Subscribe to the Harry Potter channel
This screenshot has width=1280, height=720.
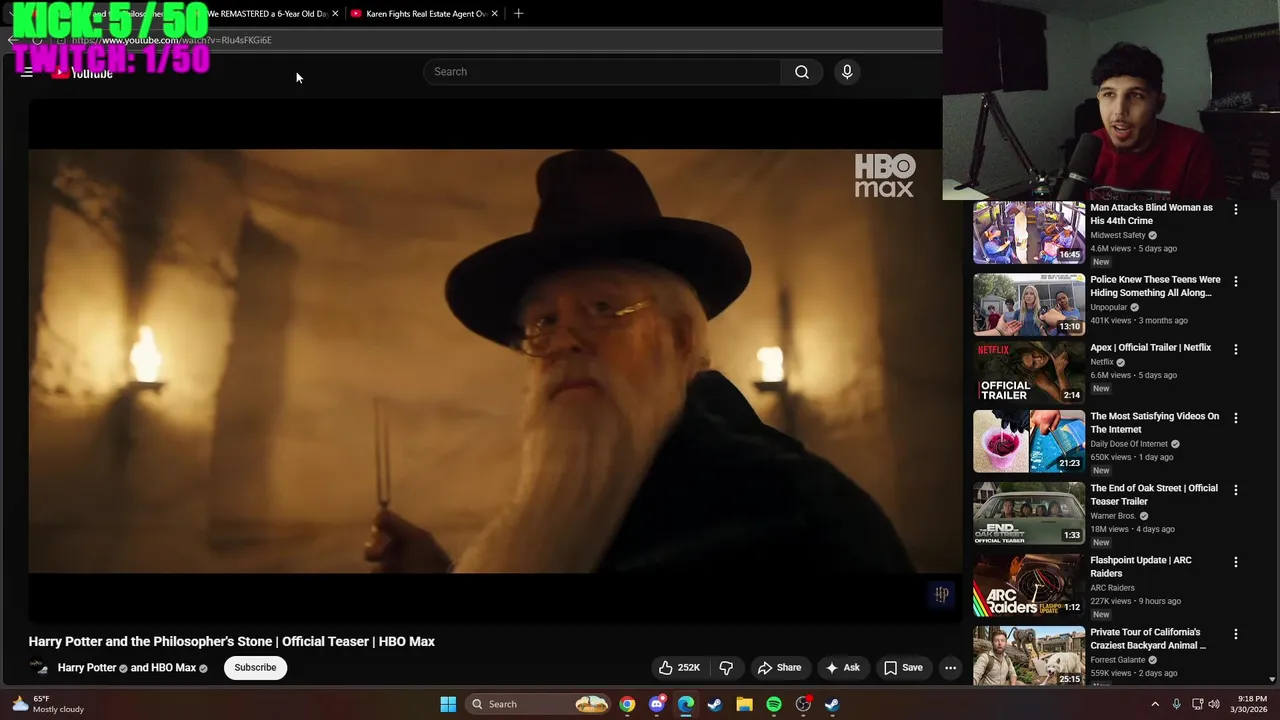(x=255, y=668)
